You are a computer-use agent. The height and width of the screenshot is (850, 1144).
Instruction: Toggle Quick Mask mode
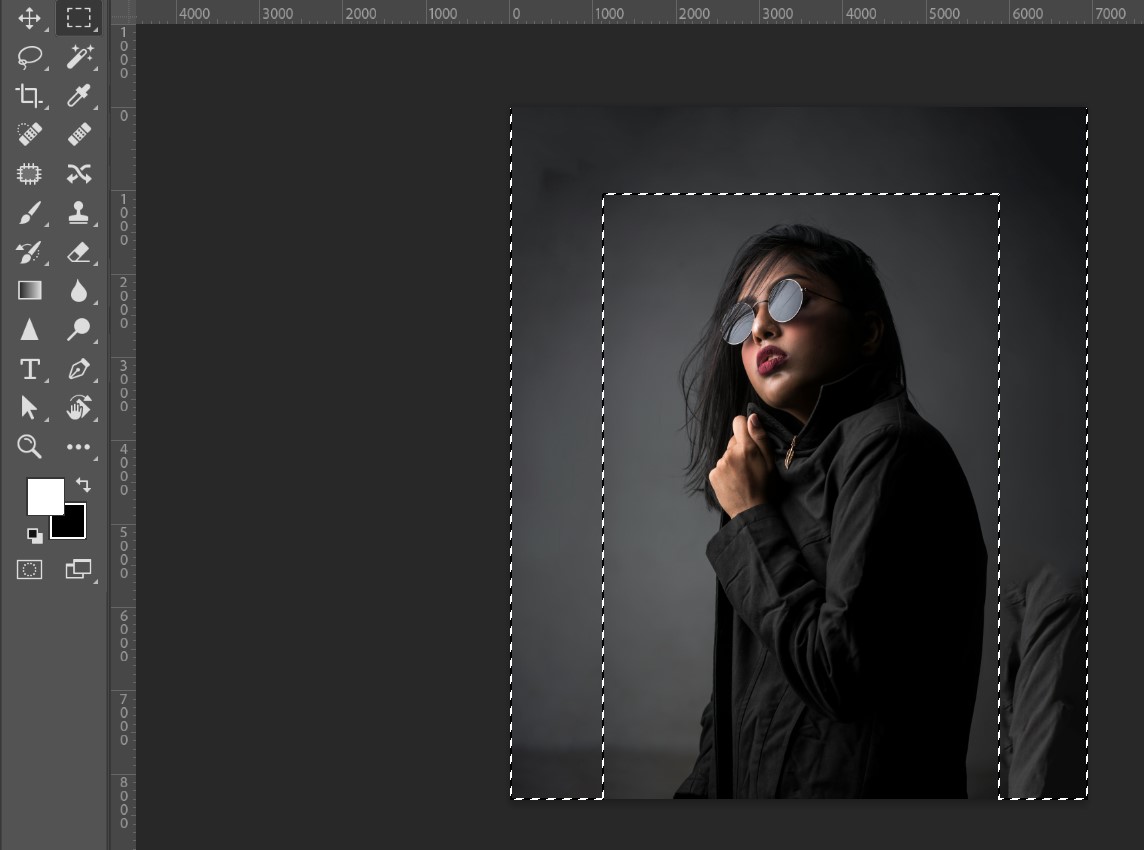coord(29,569)
